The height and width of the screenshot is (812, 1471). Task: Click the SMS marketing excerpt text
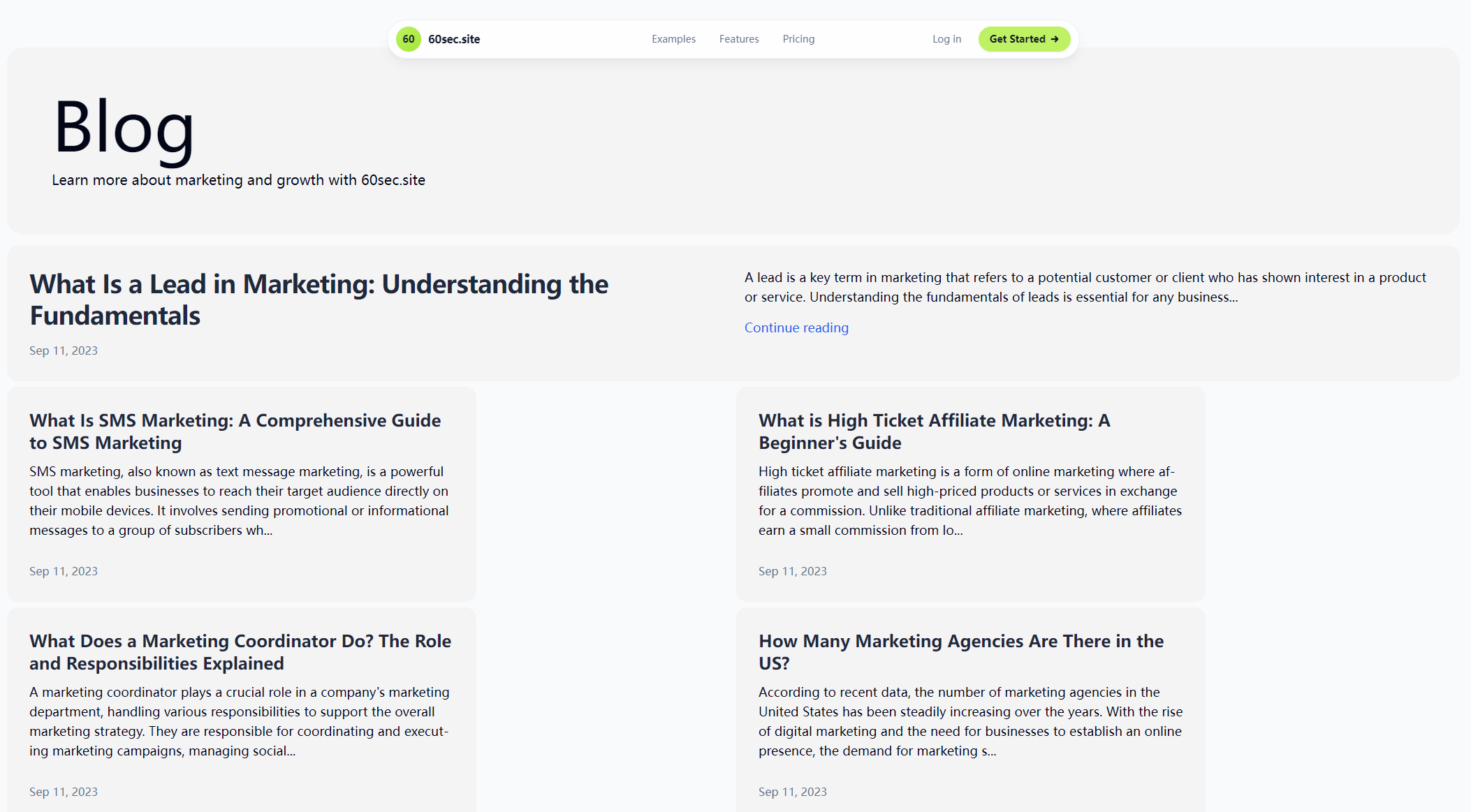pos(239,501)
